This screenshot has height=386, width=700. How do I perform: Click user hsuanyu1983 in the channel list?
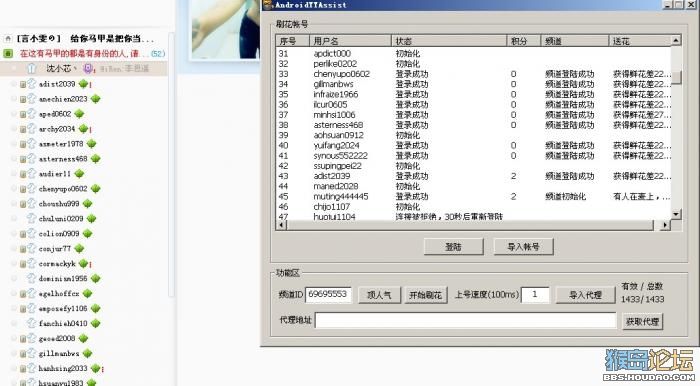(x=61, y=382)
